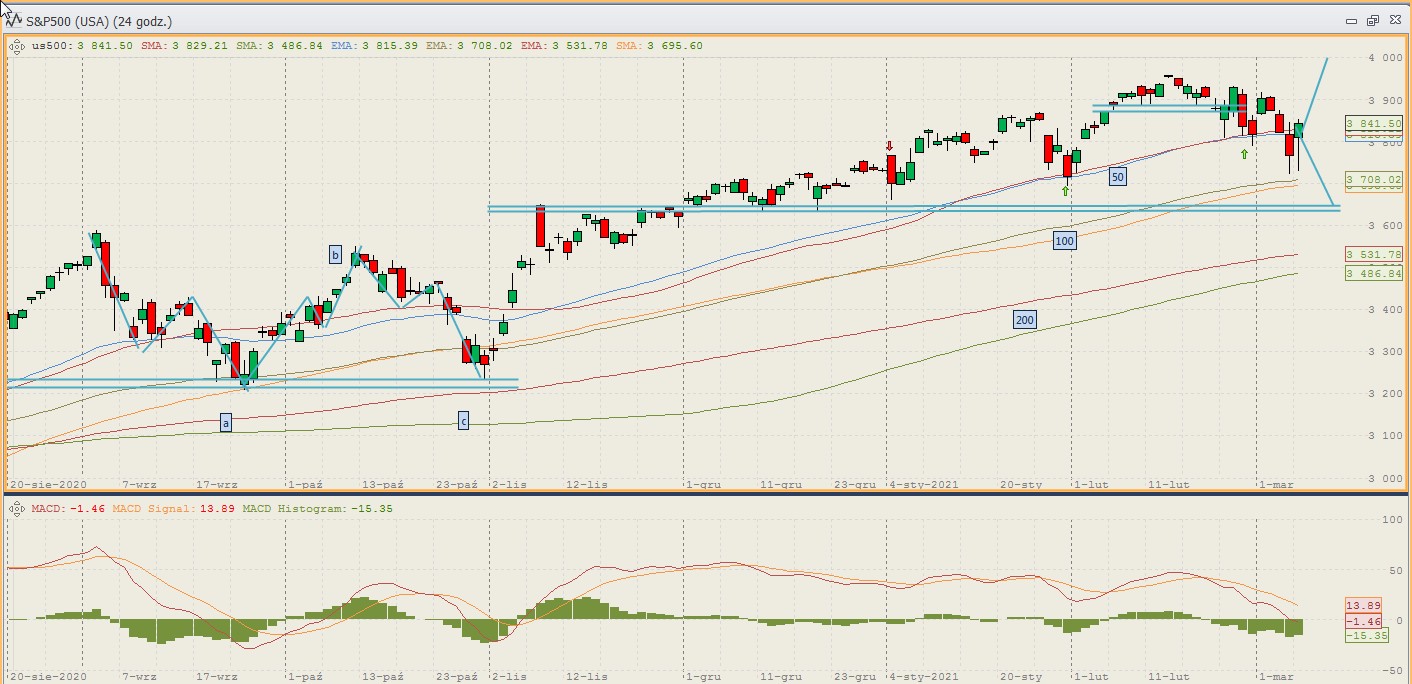Click the wave label 'a' box

tap(226, 423)
